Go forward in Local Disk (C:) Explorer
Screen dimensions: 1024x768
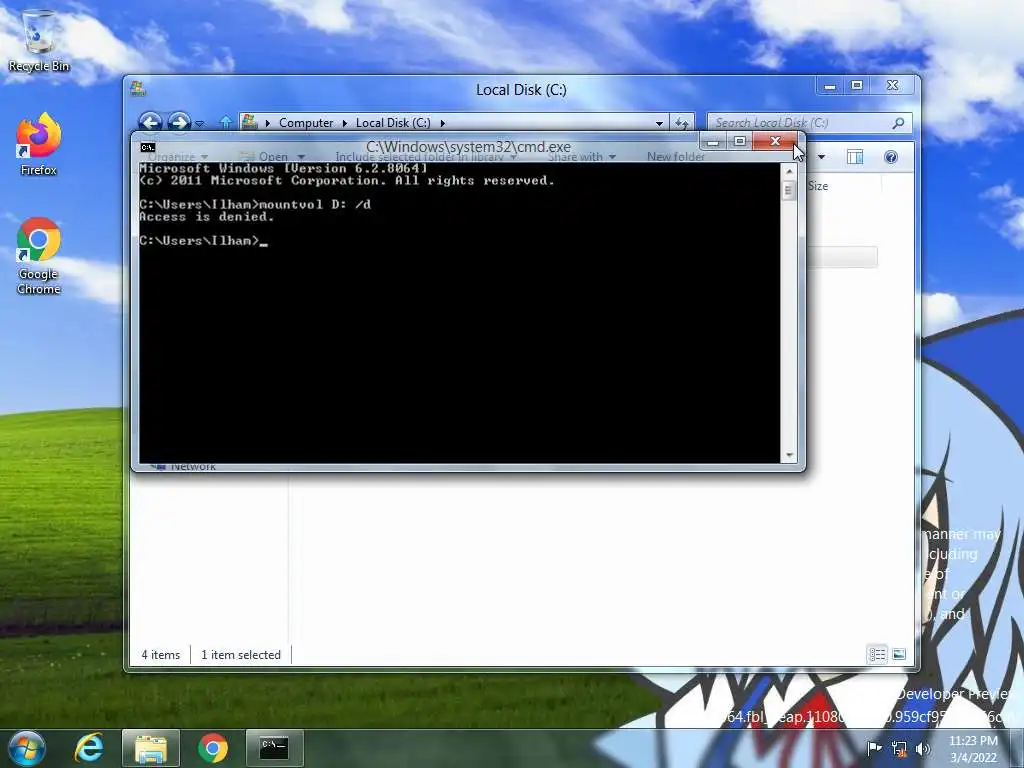click(x=179, y=122)
